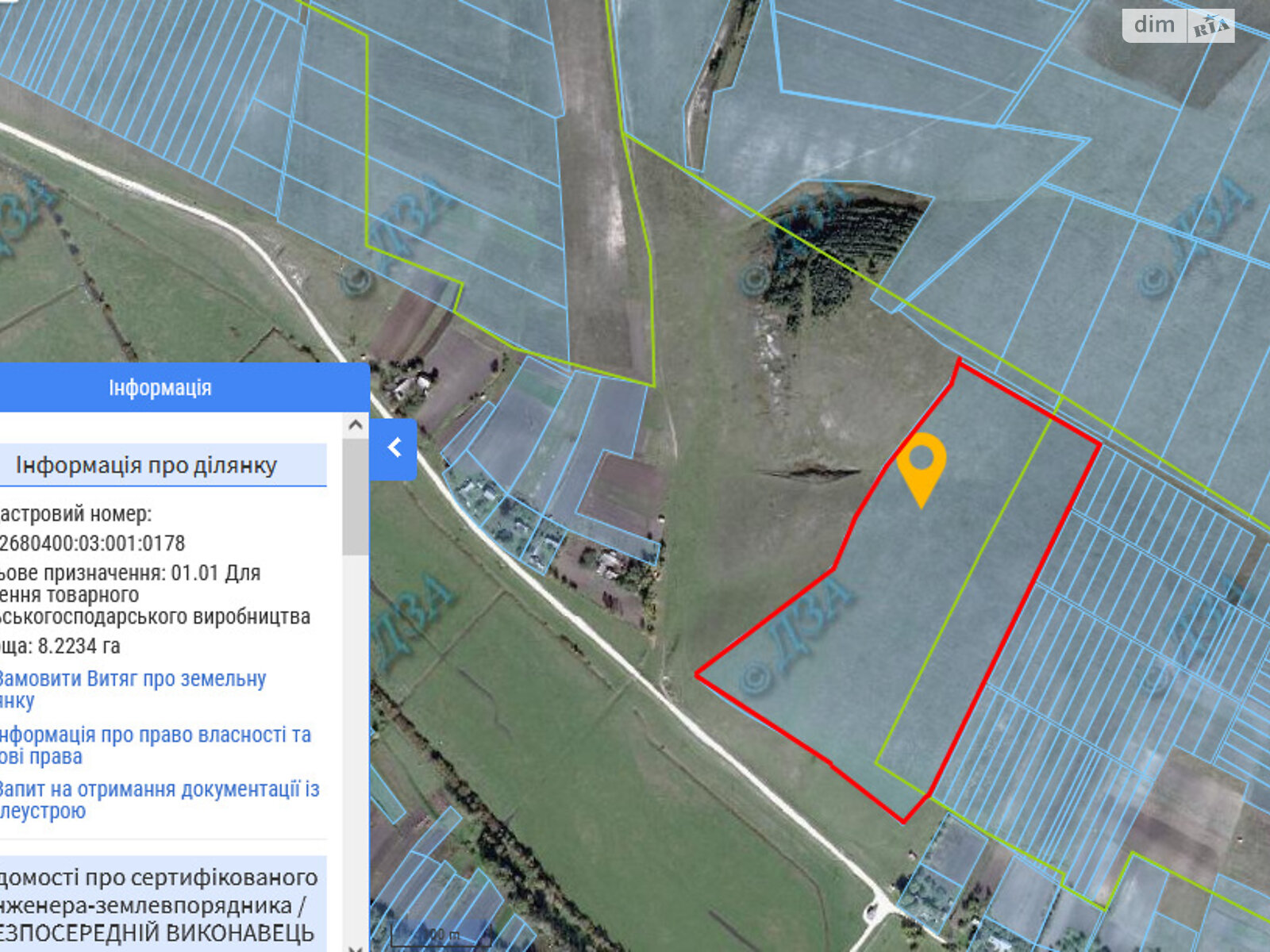This screenshot has width=1270, height=952.
Task: Click the scrollbar up arrow
Action: pos(356,425)
